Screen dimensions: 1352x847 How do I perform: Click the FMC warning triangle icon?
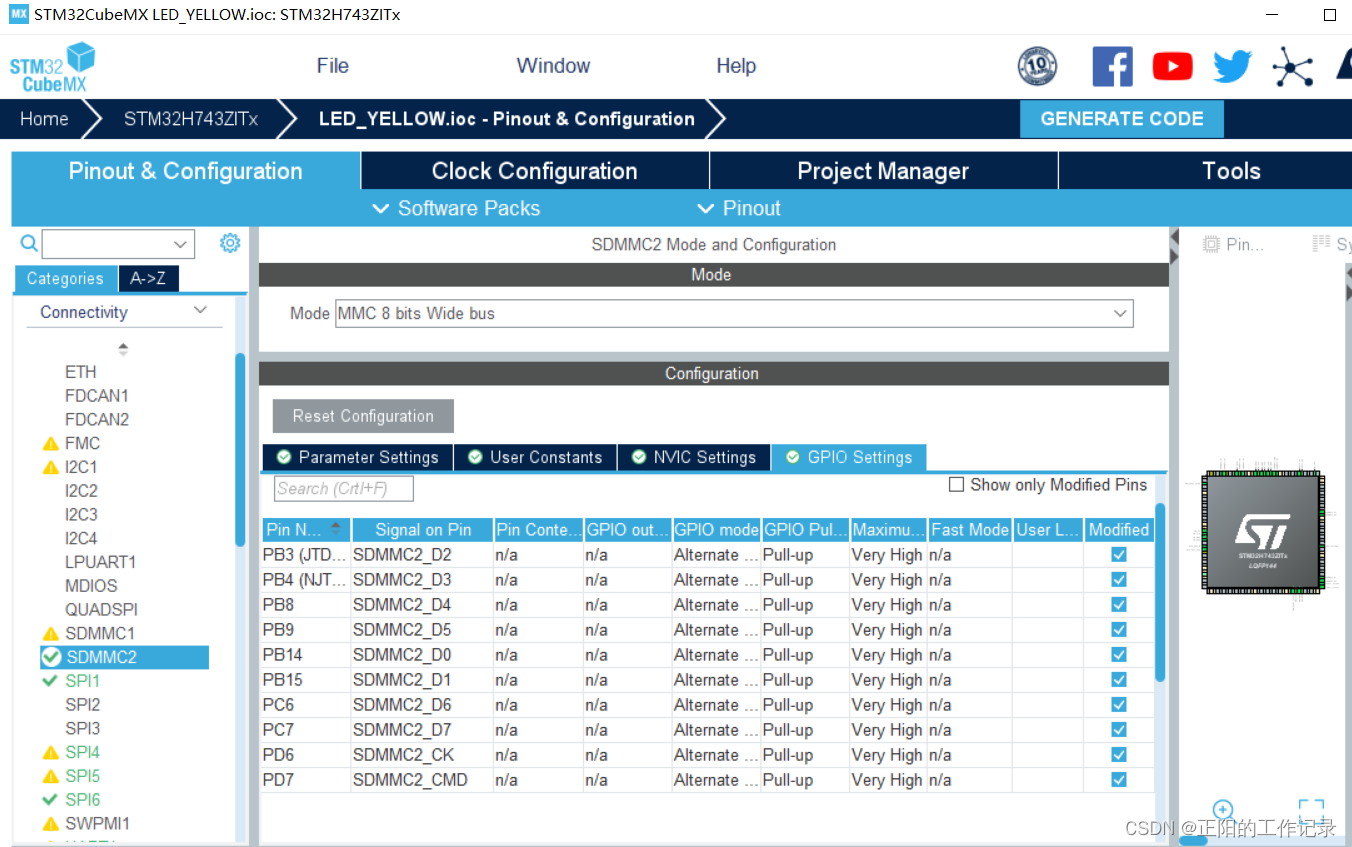[51, 444]
